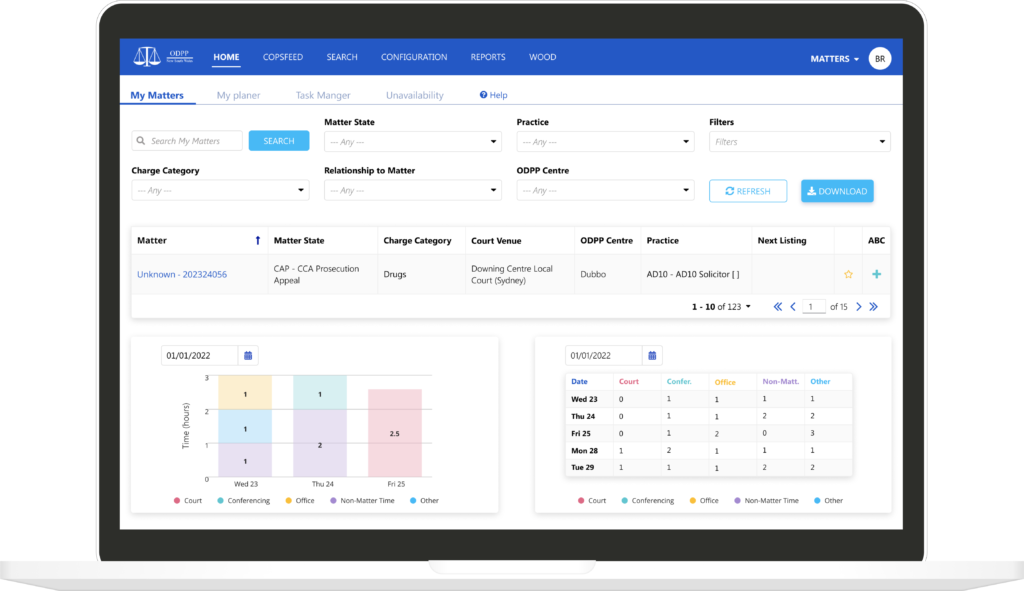
Task: Open the COPSFEED menu
Action: (283, 57)
